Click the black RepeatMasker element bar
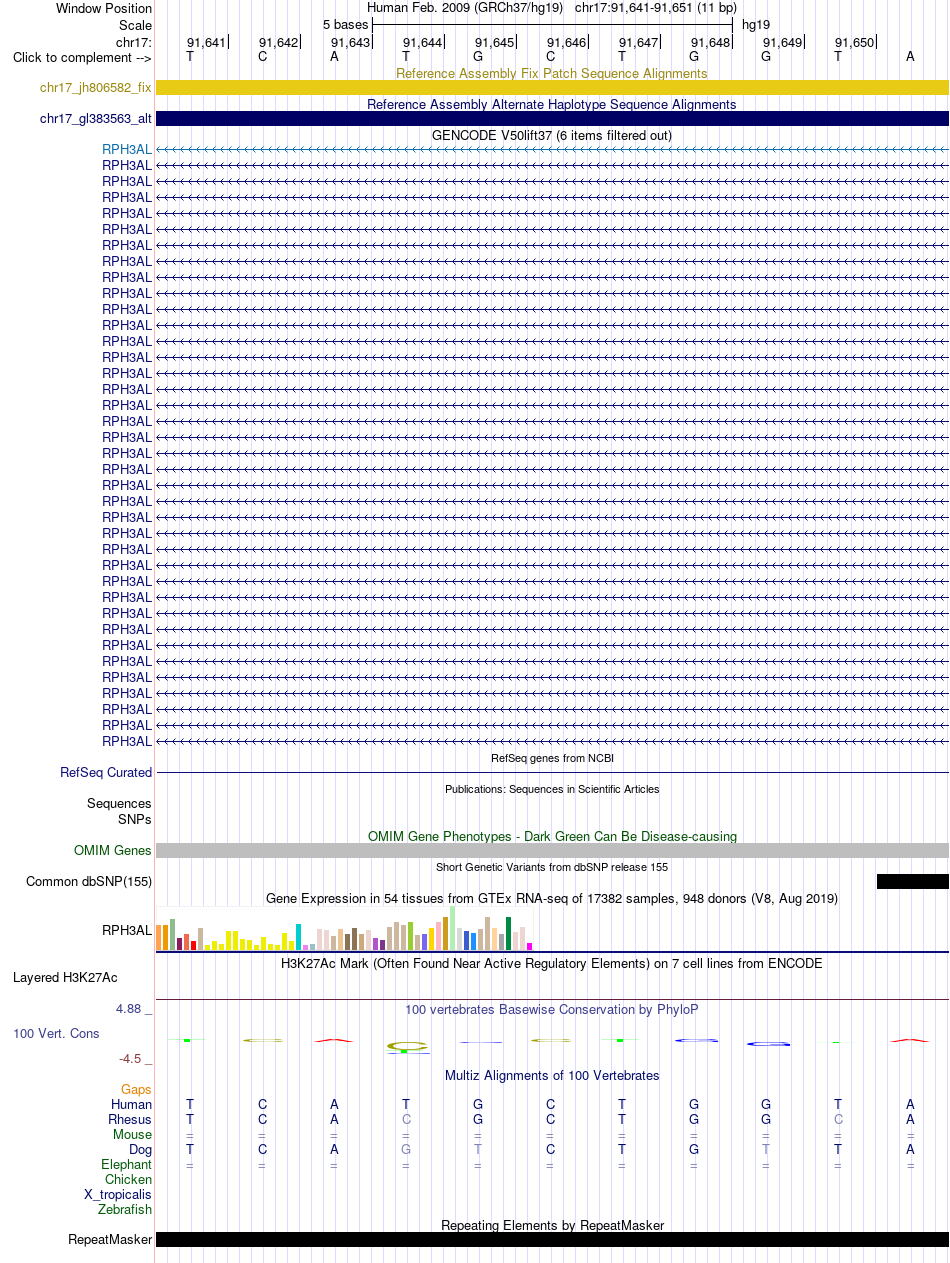Screen dimensions: 950x1263 click(x=552, y=1239)
